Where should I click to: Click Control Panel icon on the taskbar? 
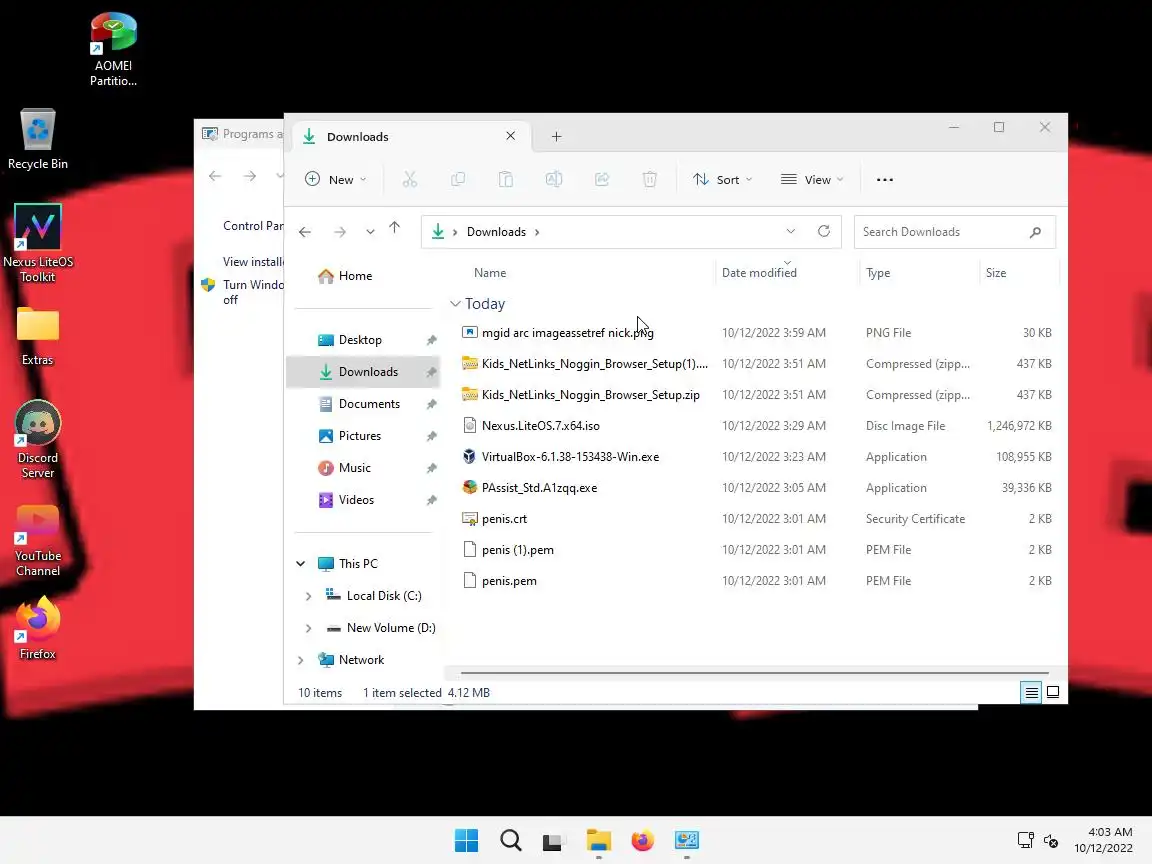687,840
